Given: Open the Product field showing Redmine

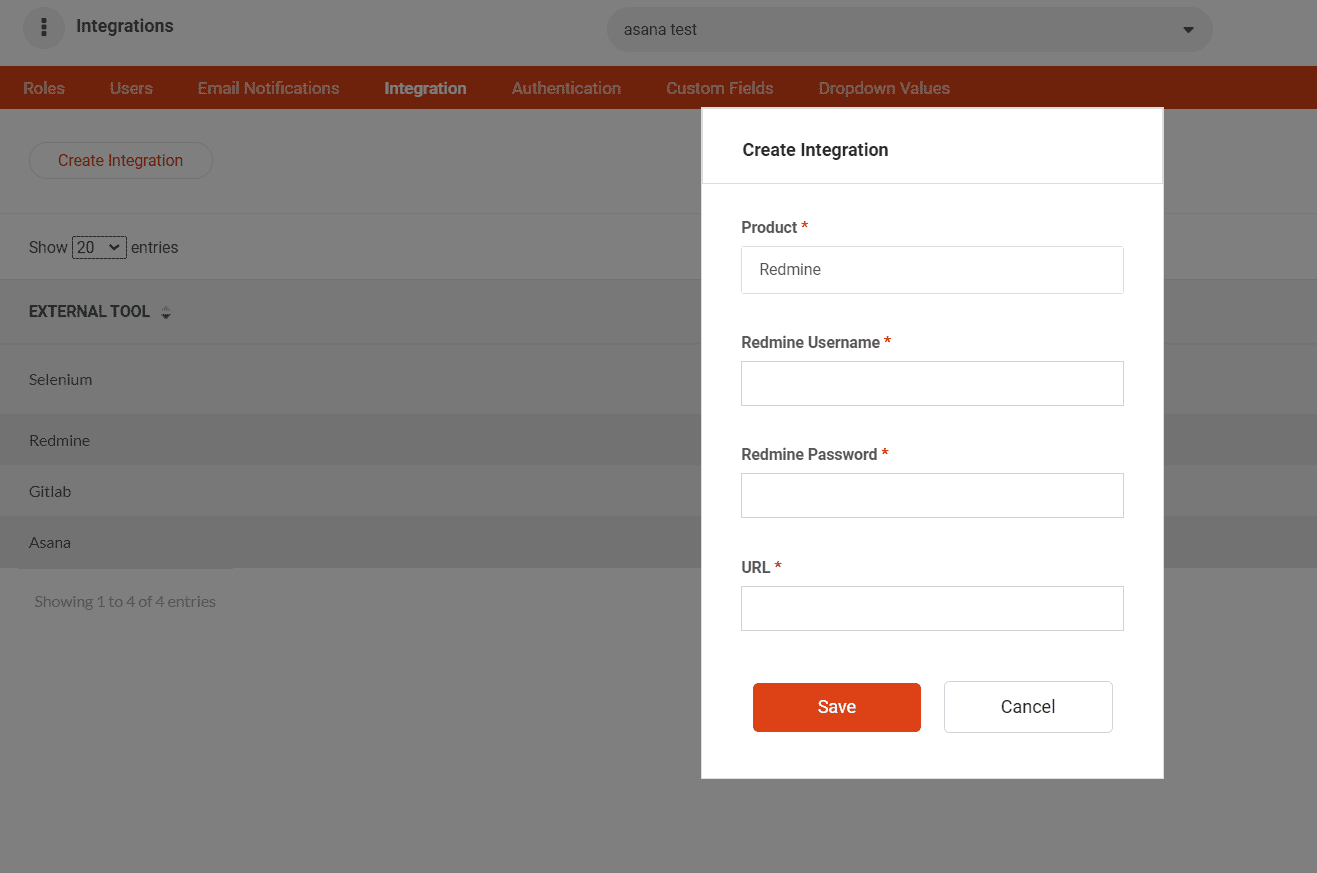Looking at the screenshot, I should point(932,270).
